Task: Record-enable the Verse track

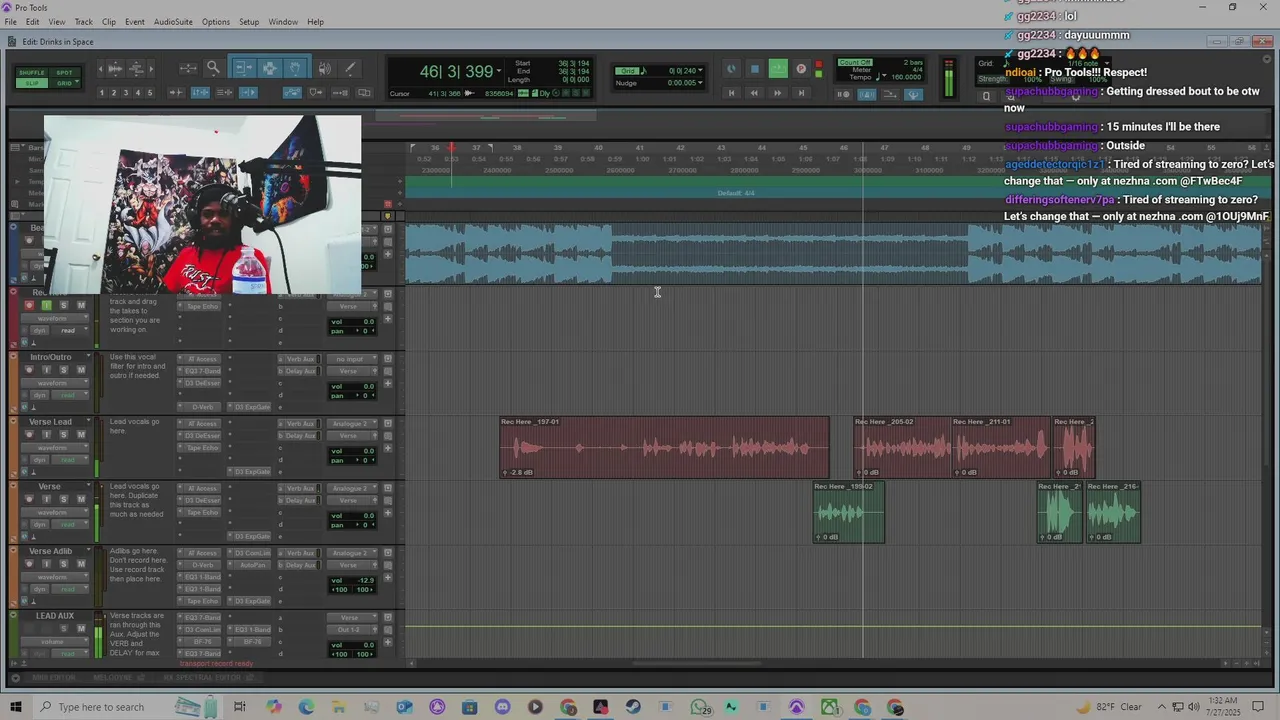Action: pyautogui.click(x=29, y=500)
